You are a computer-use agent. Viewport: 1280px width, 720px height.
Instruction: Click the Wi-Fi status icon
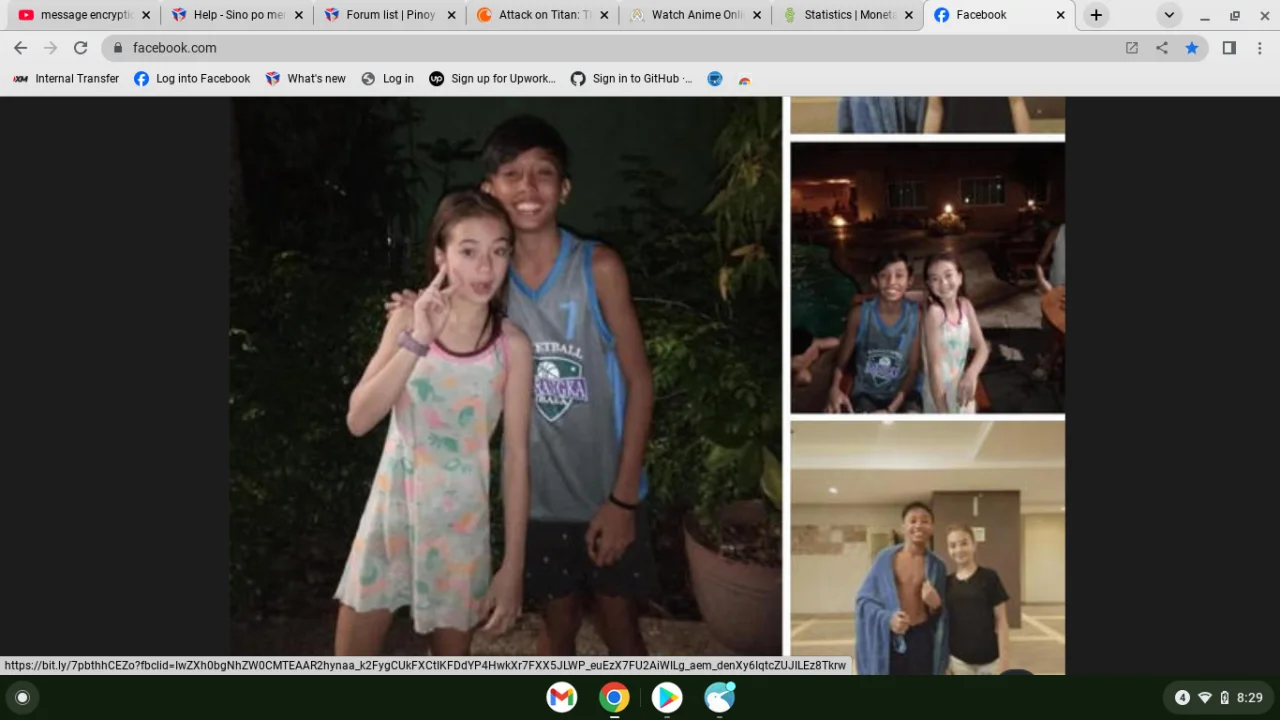1205,698
